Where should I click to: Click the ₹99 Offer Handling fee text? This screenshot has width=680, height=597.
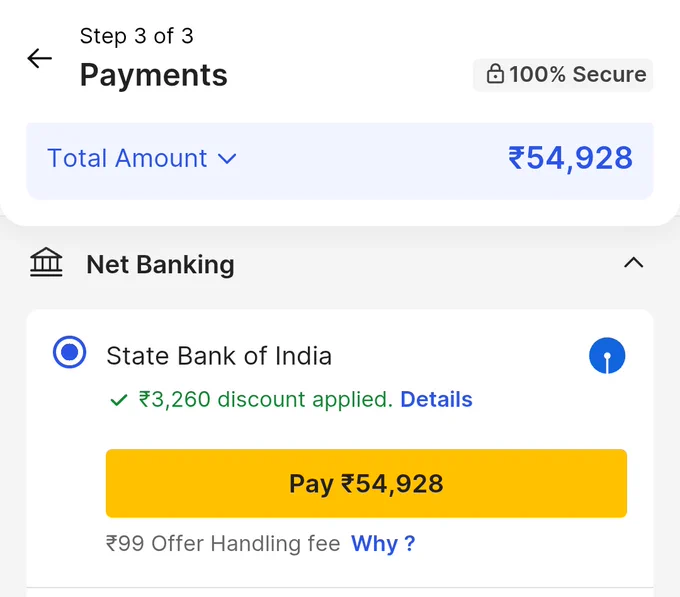223,544
